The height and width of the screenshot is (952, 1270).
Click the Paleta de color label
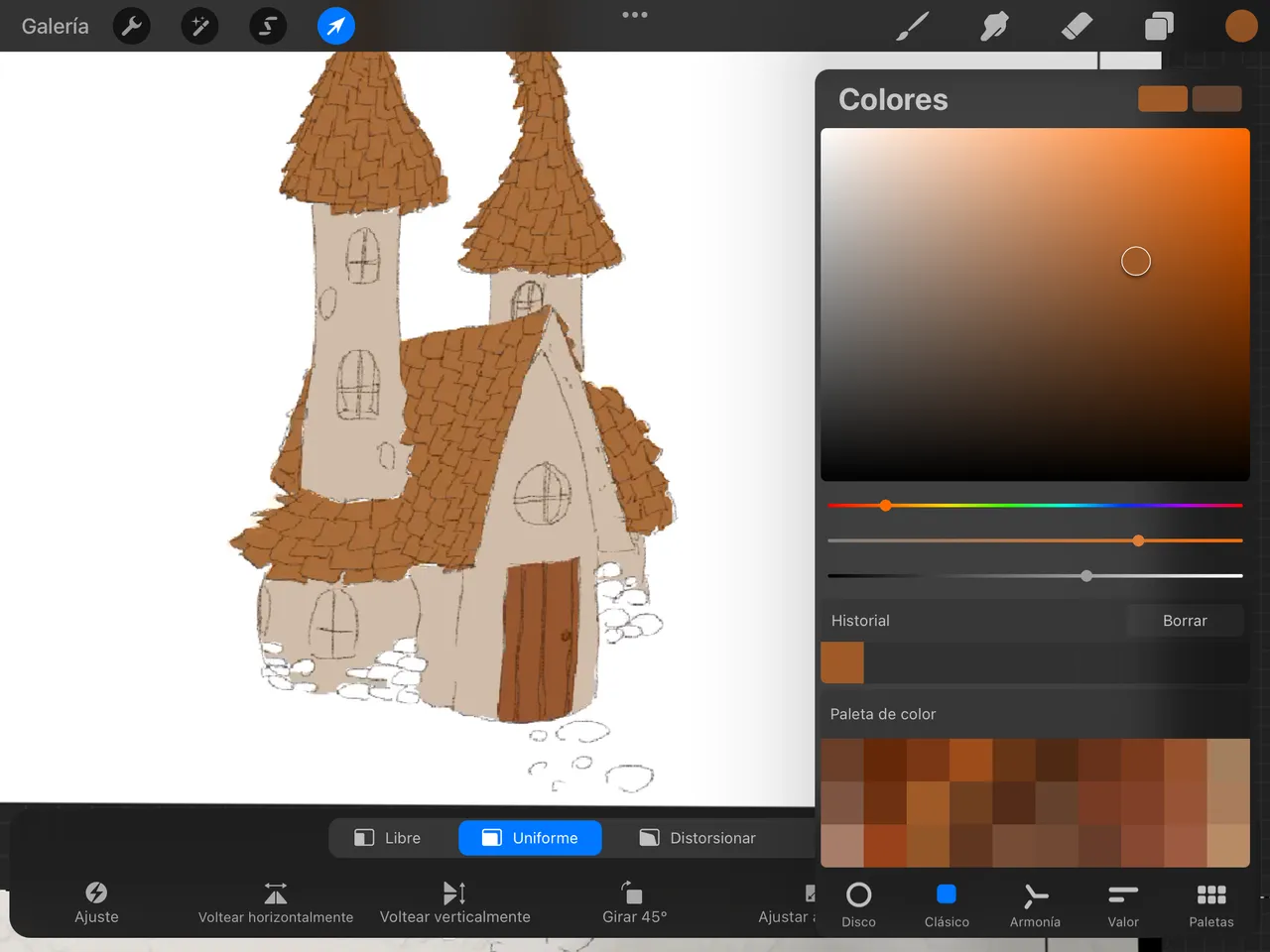coord(883,714)
